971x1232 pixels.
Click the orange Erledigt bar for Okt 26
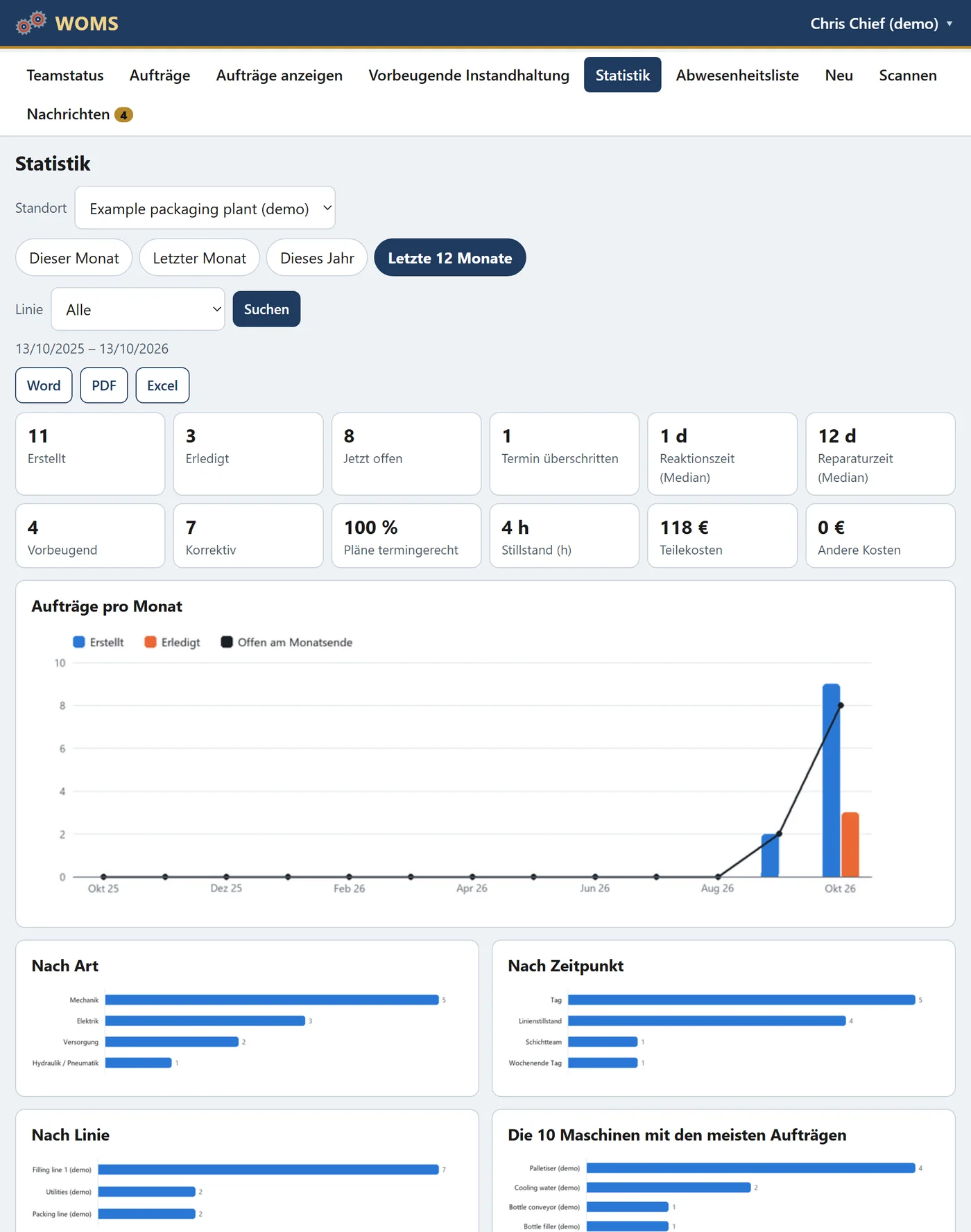(x=850, y=844)
